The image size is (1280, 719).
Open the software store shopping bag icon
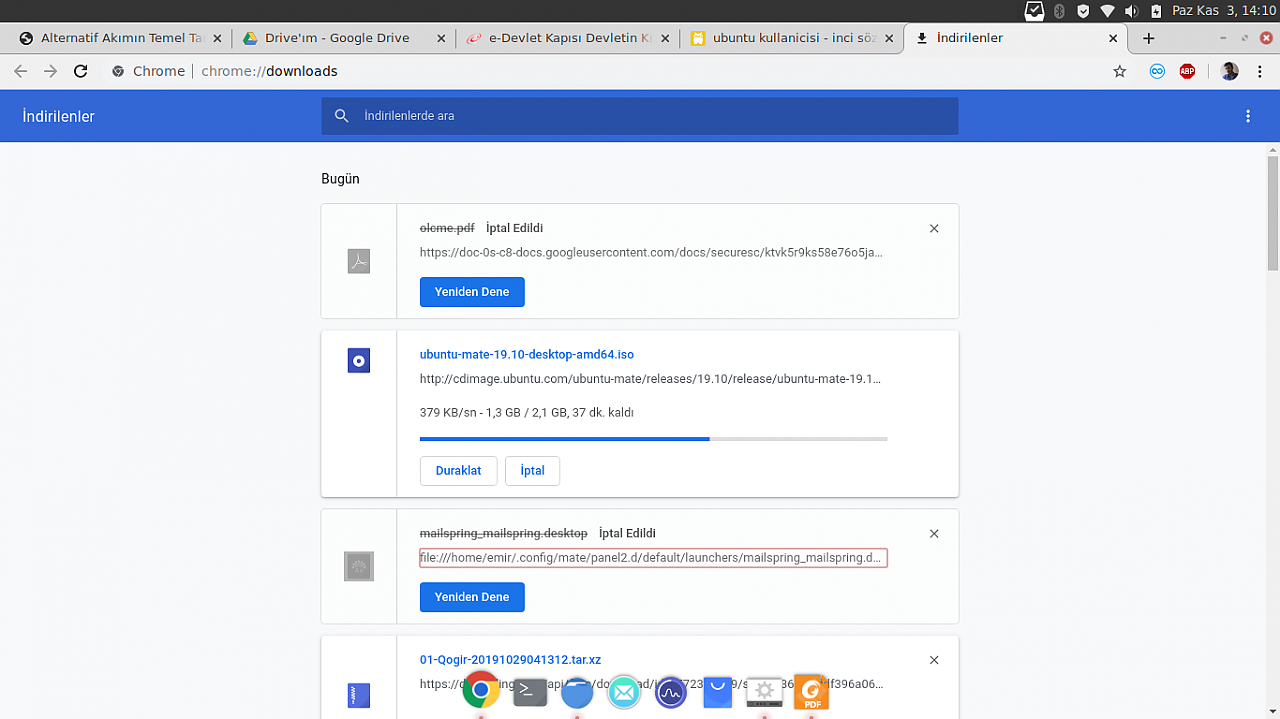[717, 691]
